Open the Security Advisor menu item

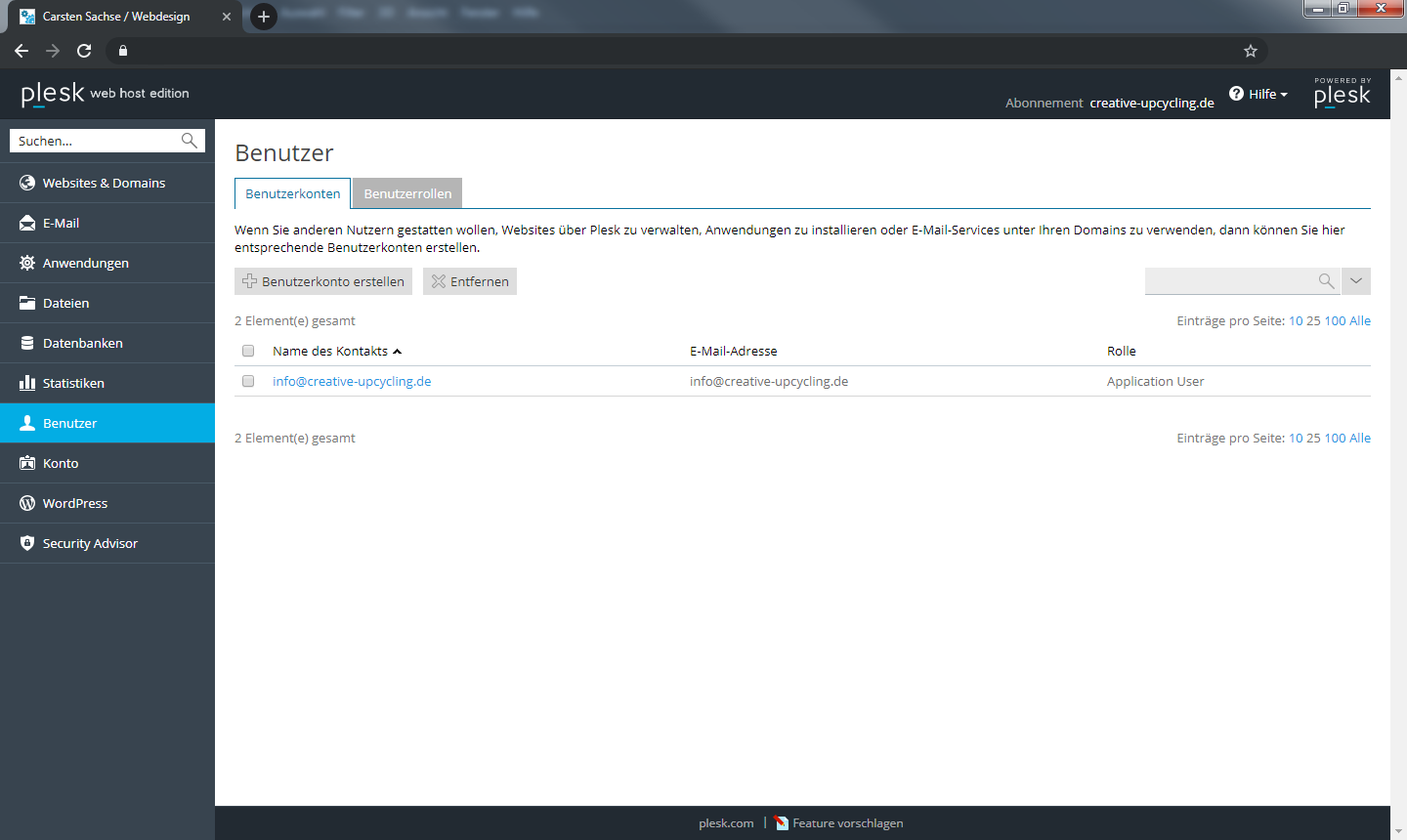click(x=107, y=543)
